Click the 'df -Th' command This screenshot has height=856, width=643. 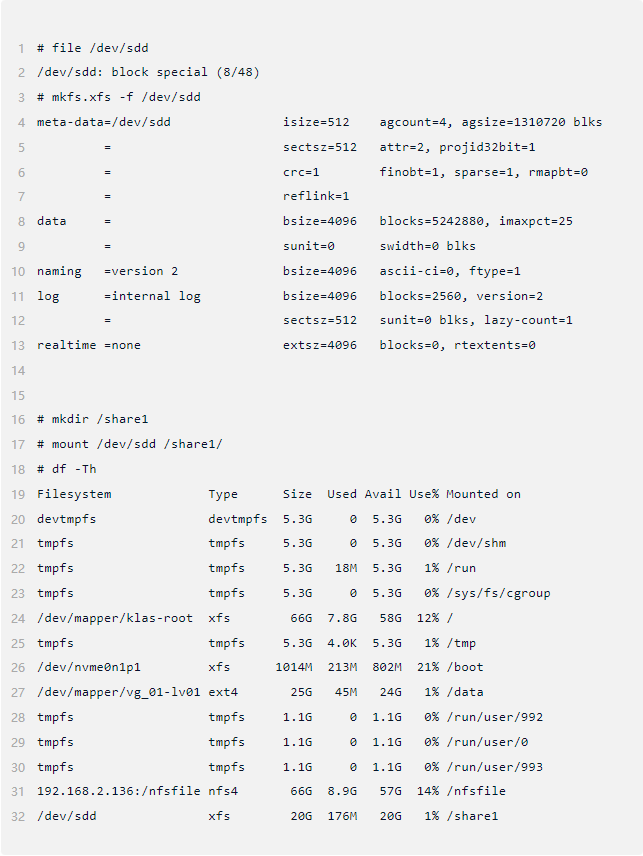(74, 469)
